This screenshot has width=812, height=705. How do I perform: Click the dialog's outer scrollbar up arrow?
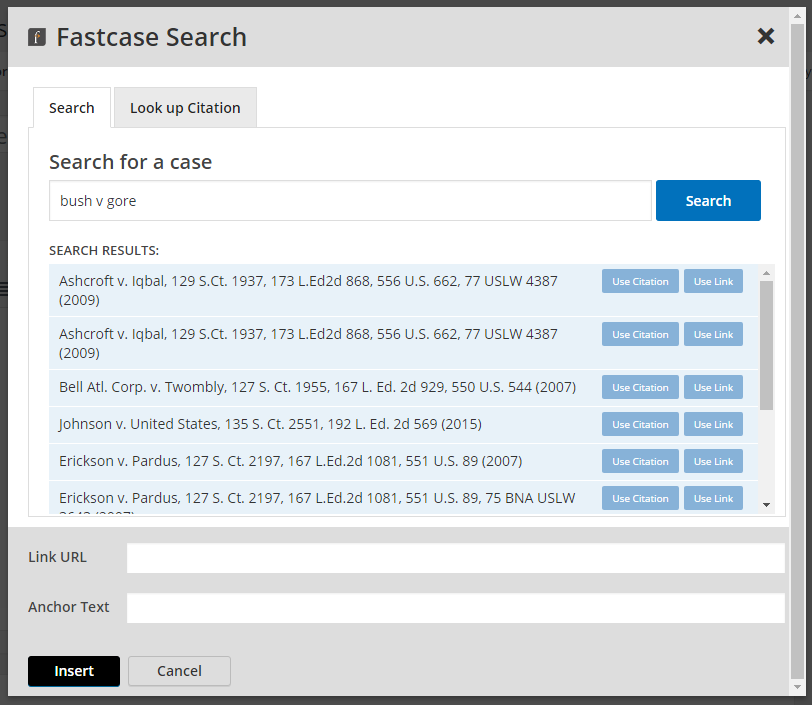pos(798,16)
